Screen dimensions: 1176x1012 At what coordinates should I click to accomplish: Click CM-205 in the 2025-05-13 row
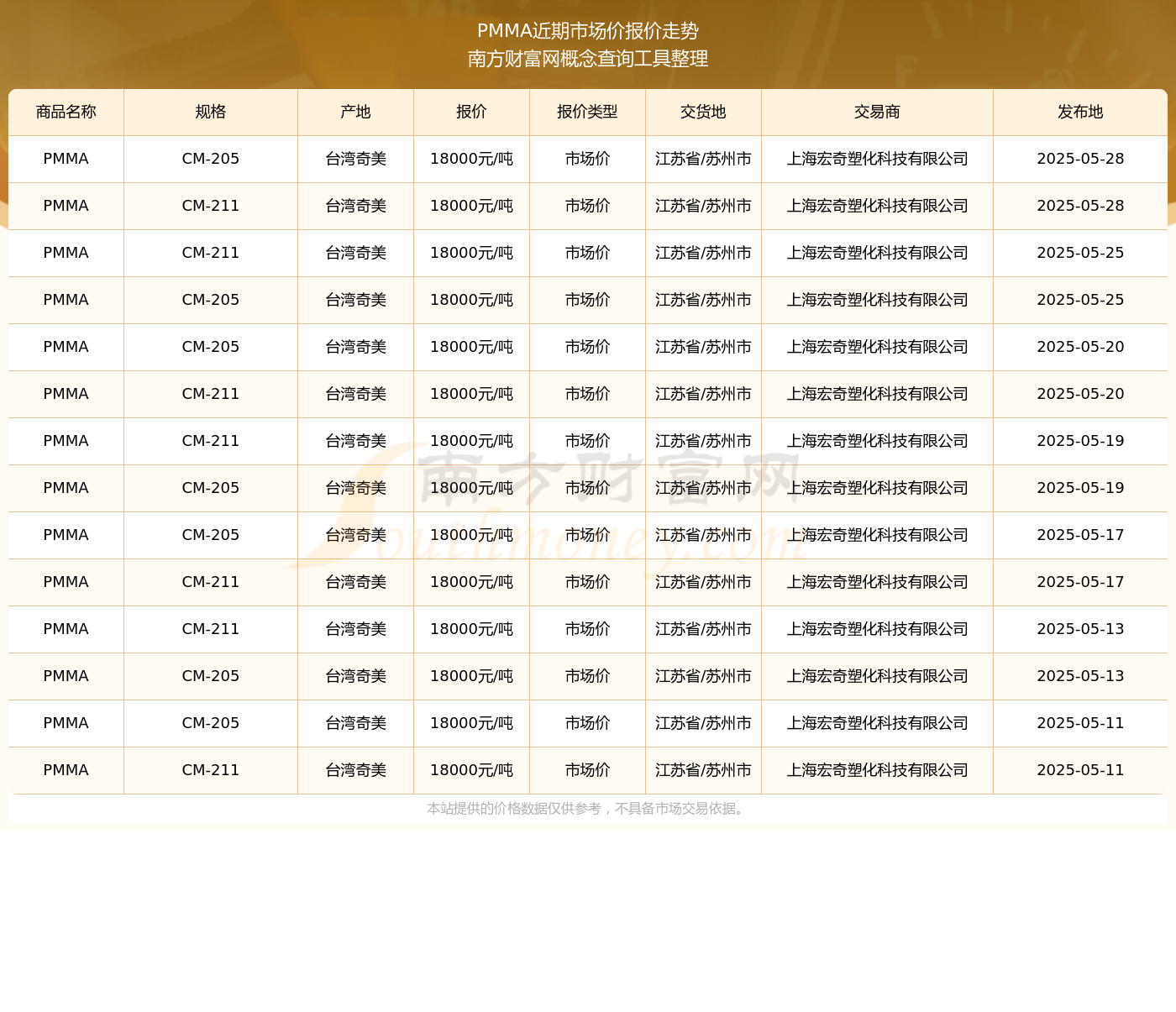coord(211,676)
